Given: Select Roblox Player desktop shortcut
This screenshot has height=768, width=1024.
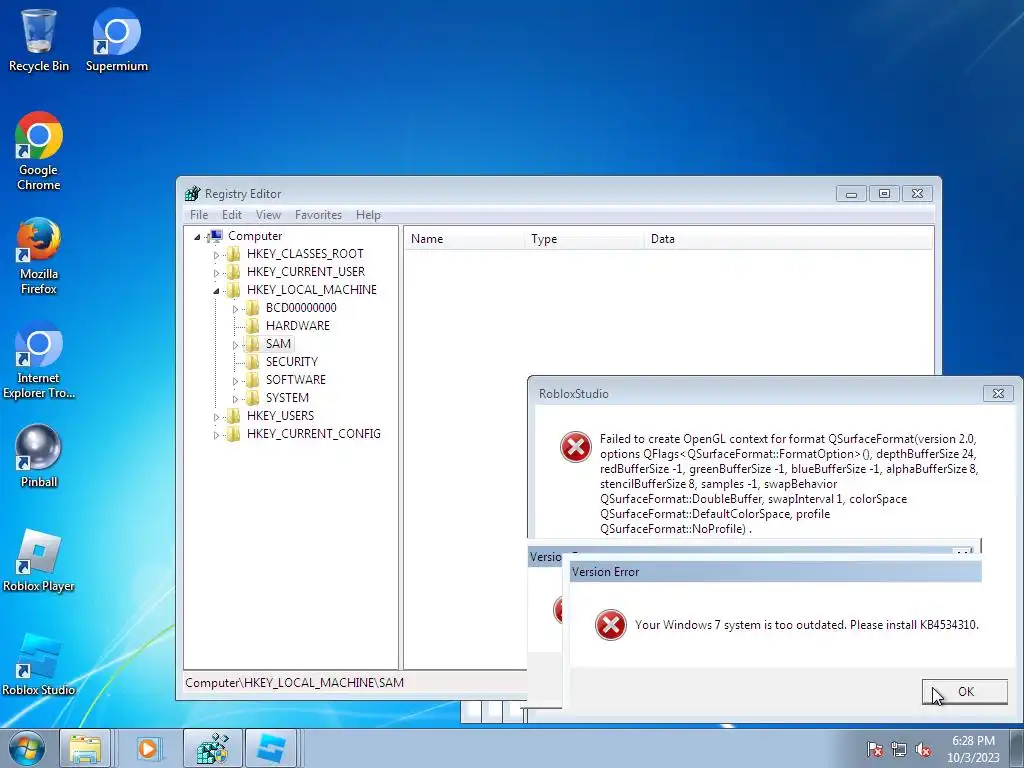Looking at the screenshot, I should tap(39, 561).
